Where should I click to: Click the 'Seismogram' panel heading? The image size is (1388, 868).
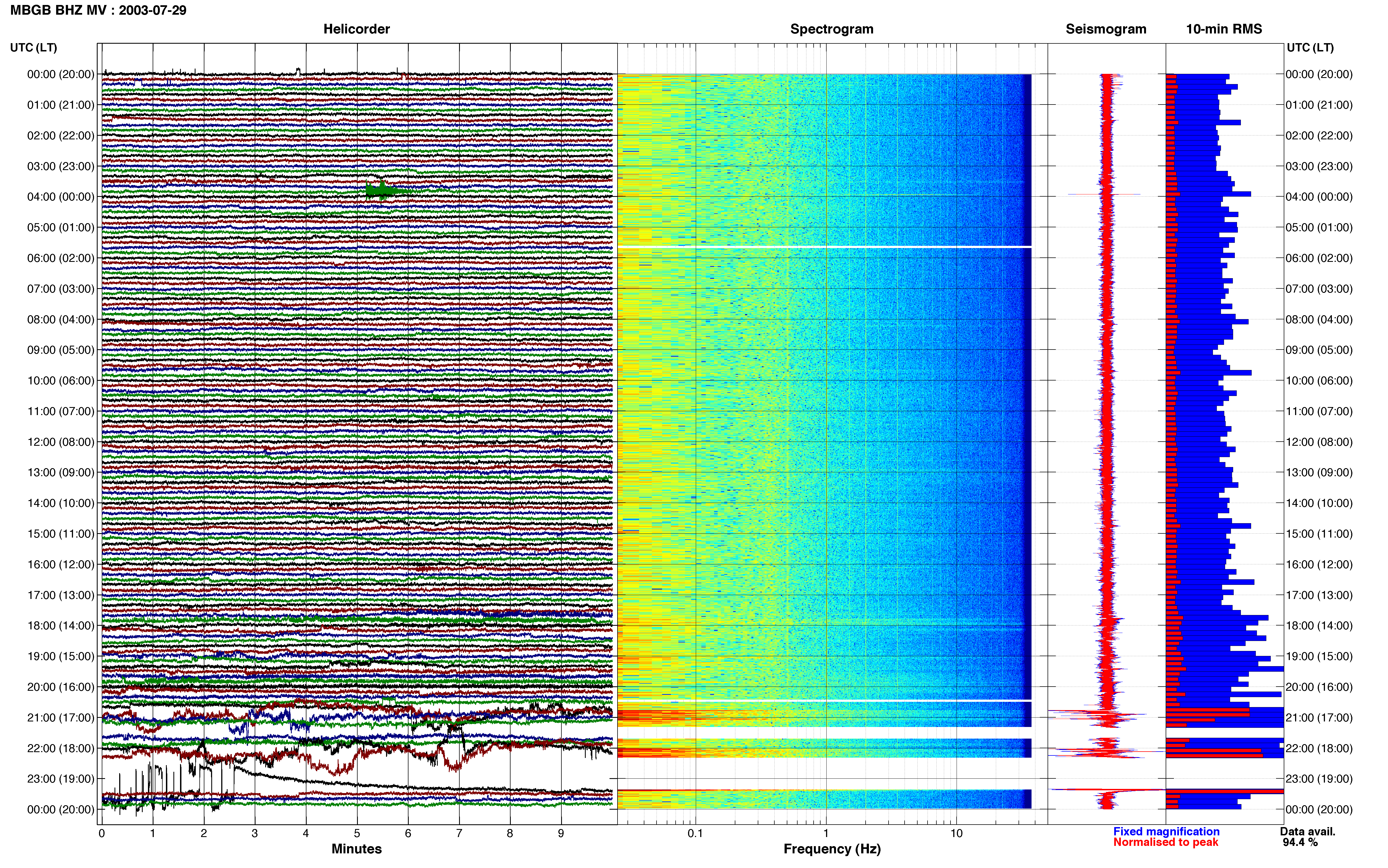click(x=1106, y=29)
